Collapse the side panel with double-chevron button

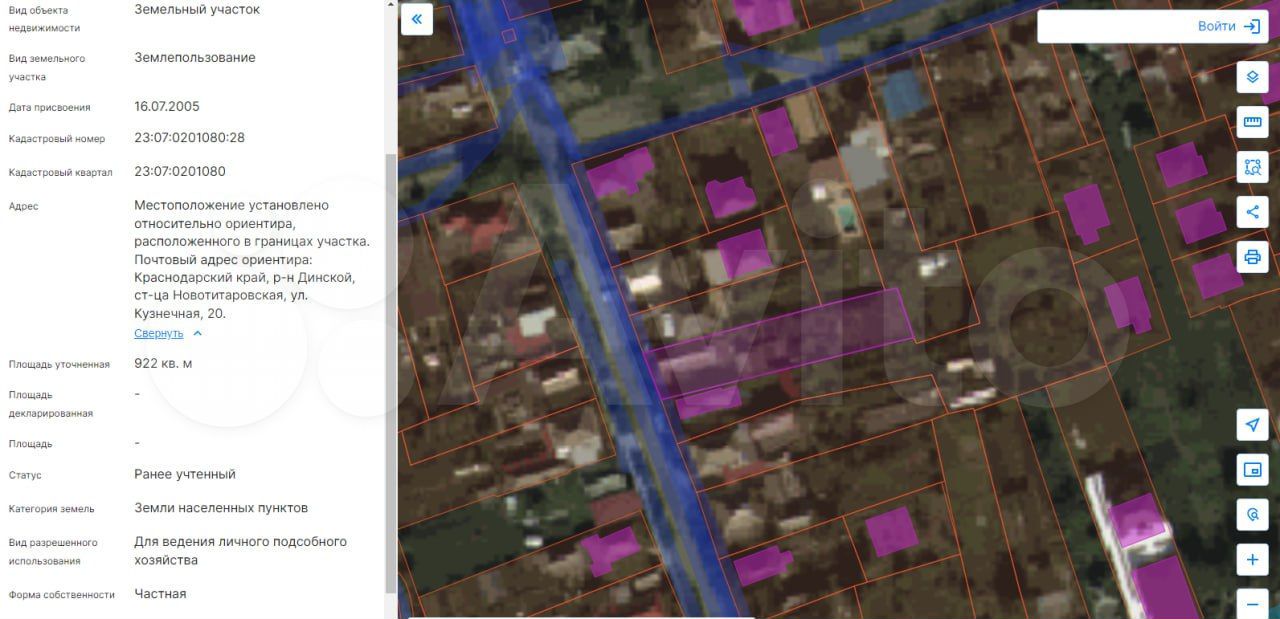(416, 19)
